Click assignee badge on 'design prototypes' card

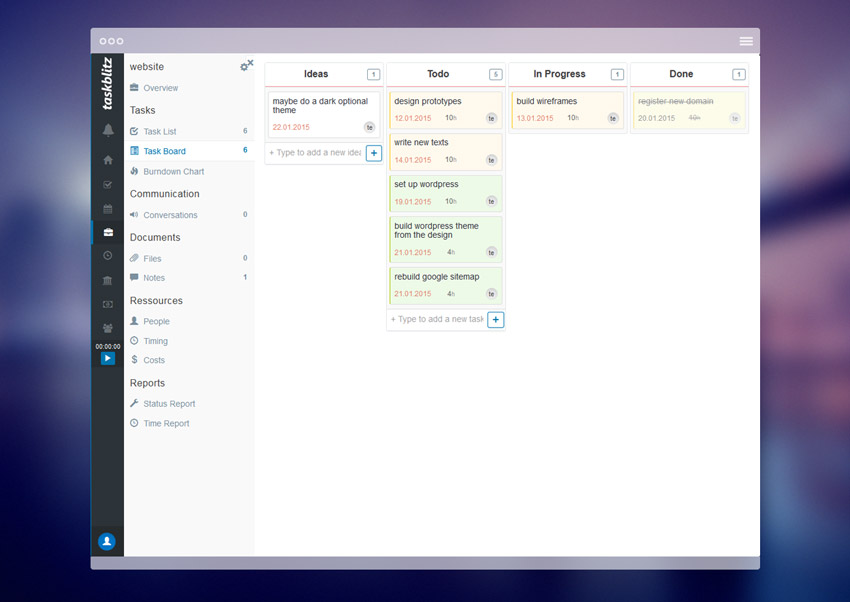pyautogui.click(x=491, y=118)
